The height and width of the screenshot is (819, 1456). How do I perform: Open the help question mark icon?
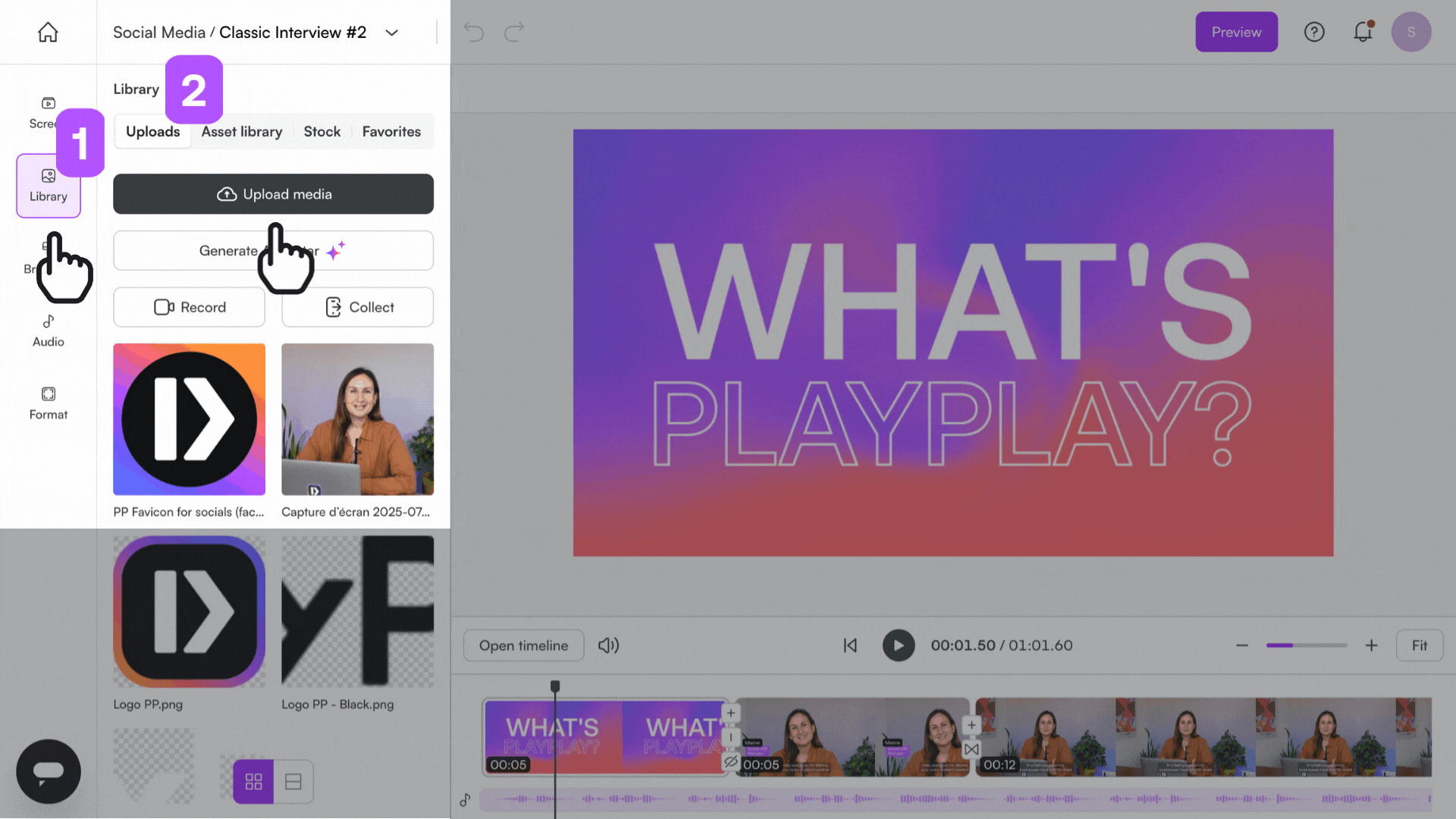[x=1313, y=32]
